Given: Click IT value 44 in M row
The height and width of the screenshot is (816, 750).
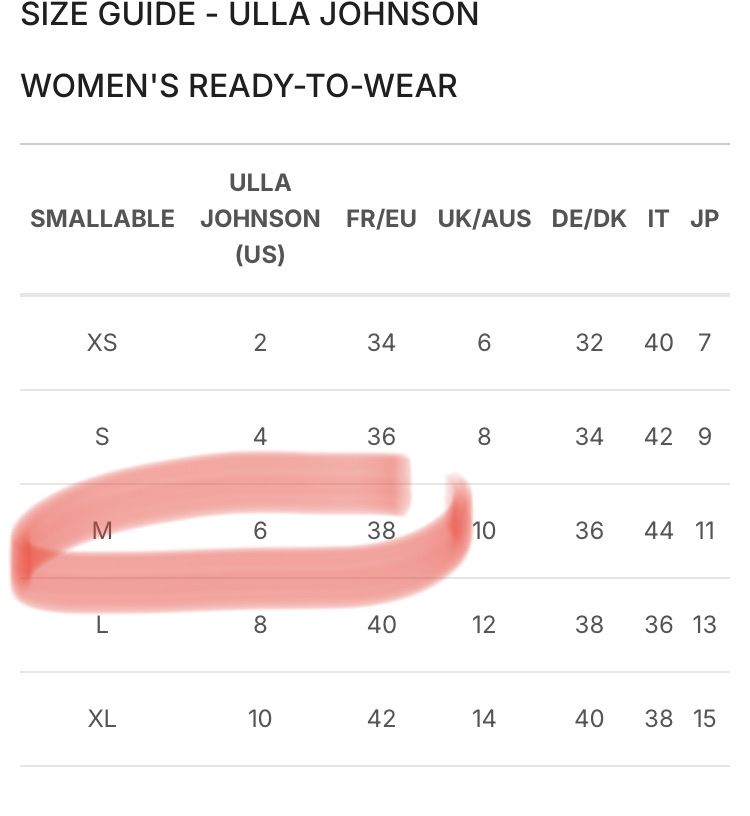Looking at the screenshot, I should 658,531.
